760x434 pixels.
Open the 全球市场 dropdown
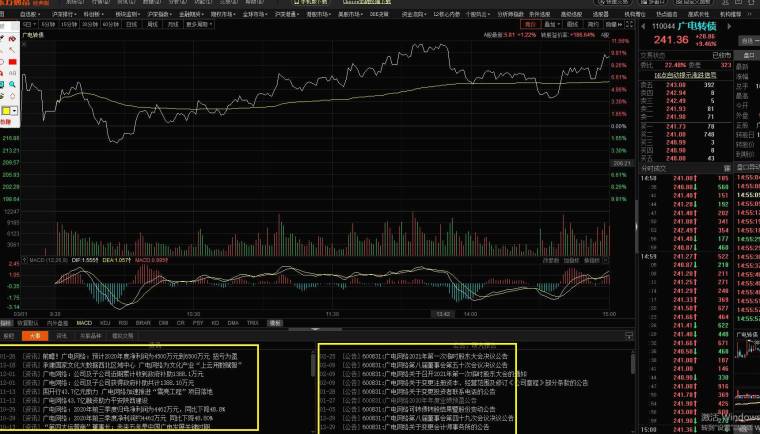(x=254, y=15)
